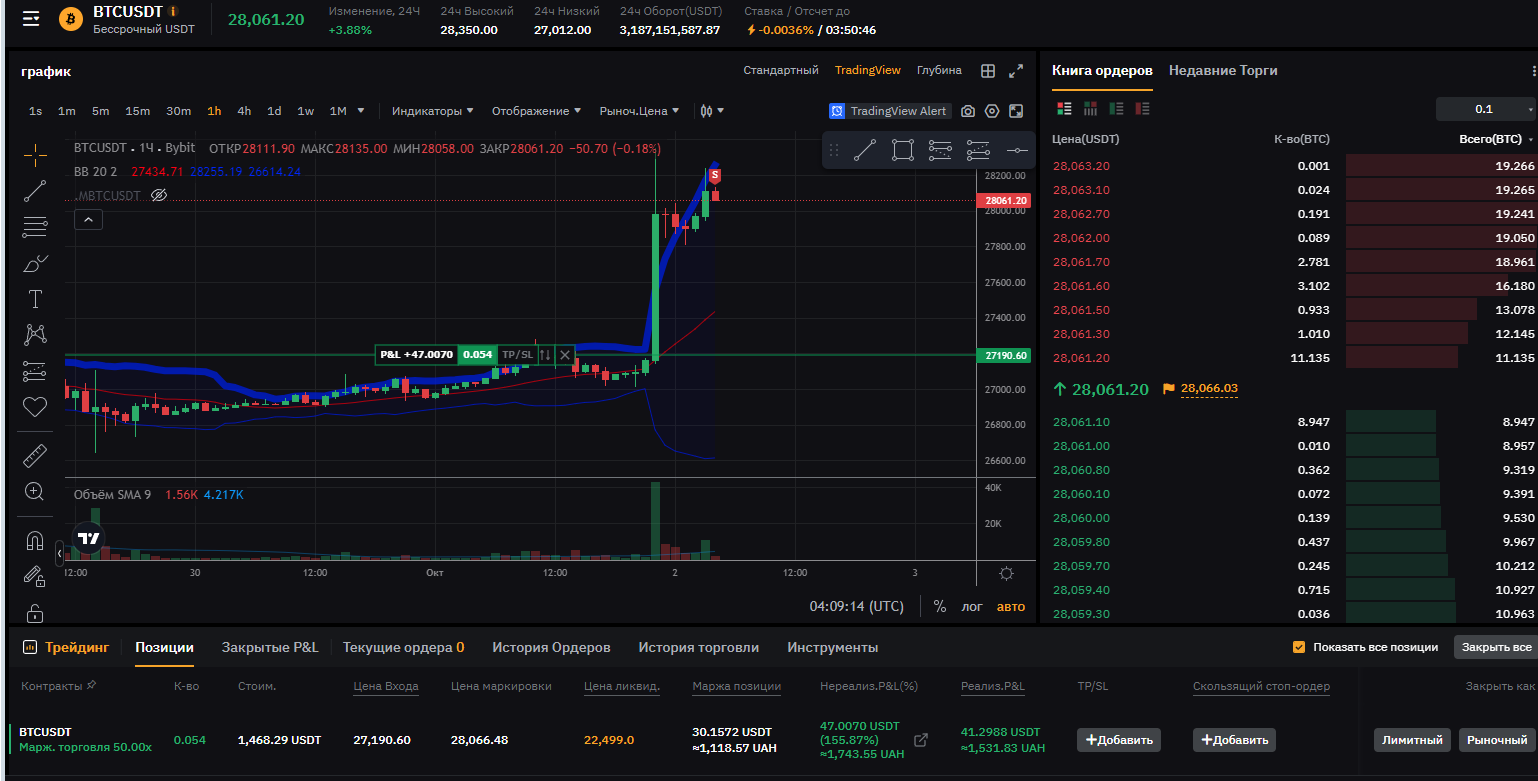
Task: Click the TradingView Alert button
Action: (888, 111)
